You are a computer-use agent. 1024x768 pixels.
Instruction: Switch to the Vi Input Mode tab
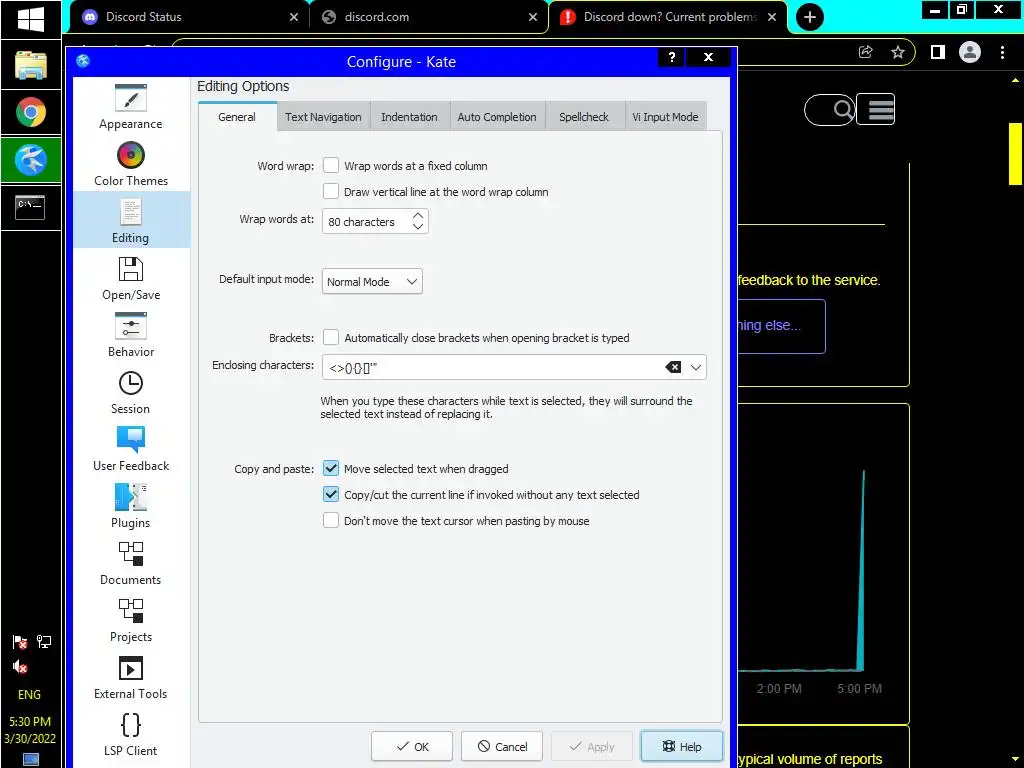click(x=665, y=117)
